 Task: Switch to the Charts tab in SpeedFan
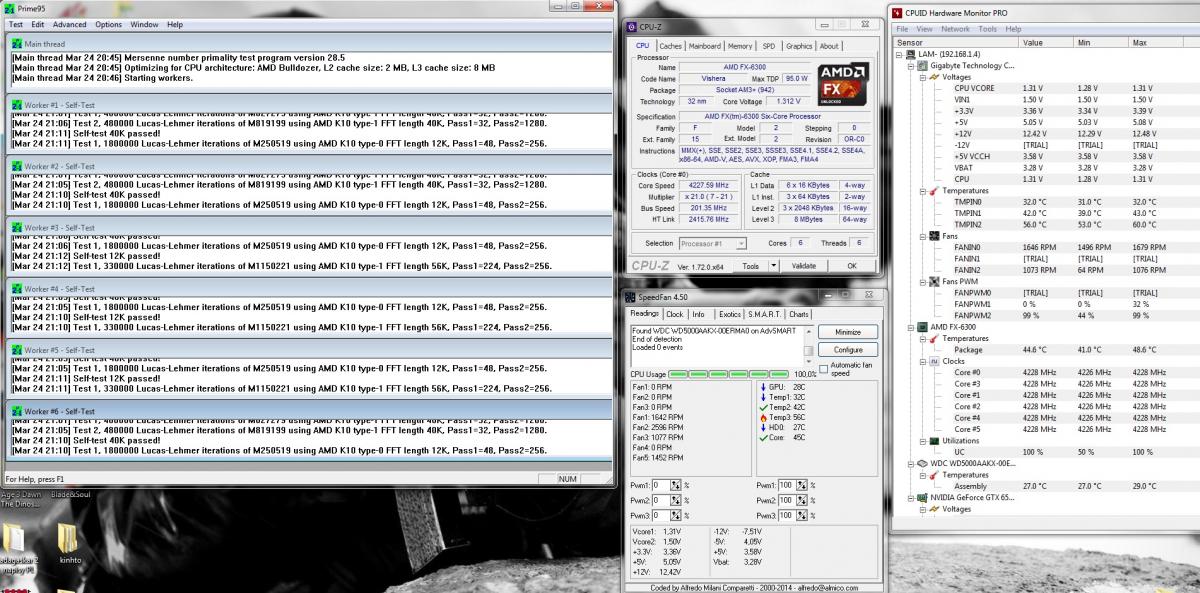pos(799,314)
